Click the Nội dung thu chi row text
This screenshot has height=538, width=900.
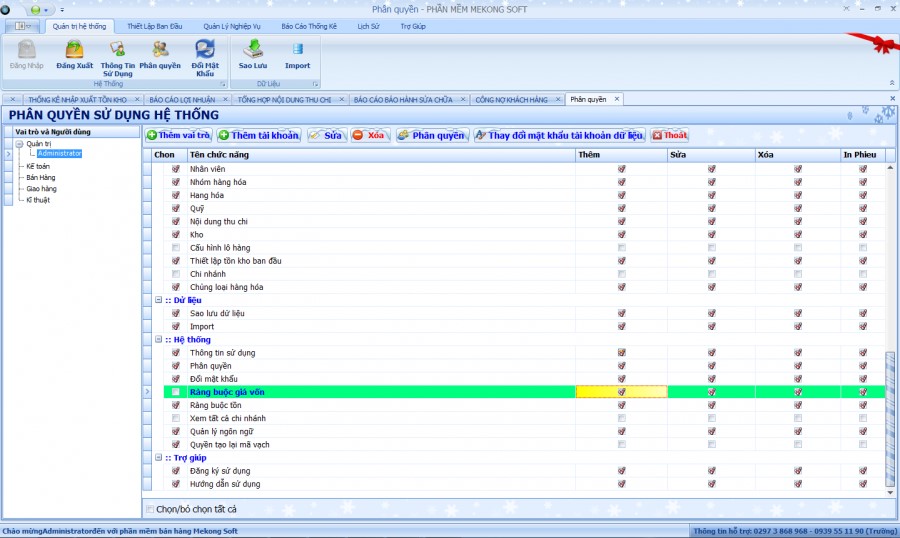(219, 222)
